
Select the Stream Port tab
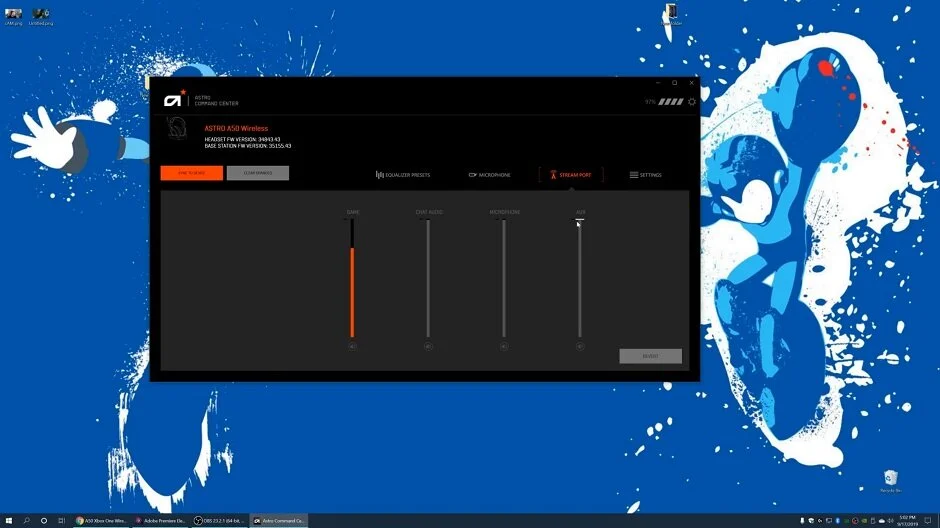tap(571, 175)
